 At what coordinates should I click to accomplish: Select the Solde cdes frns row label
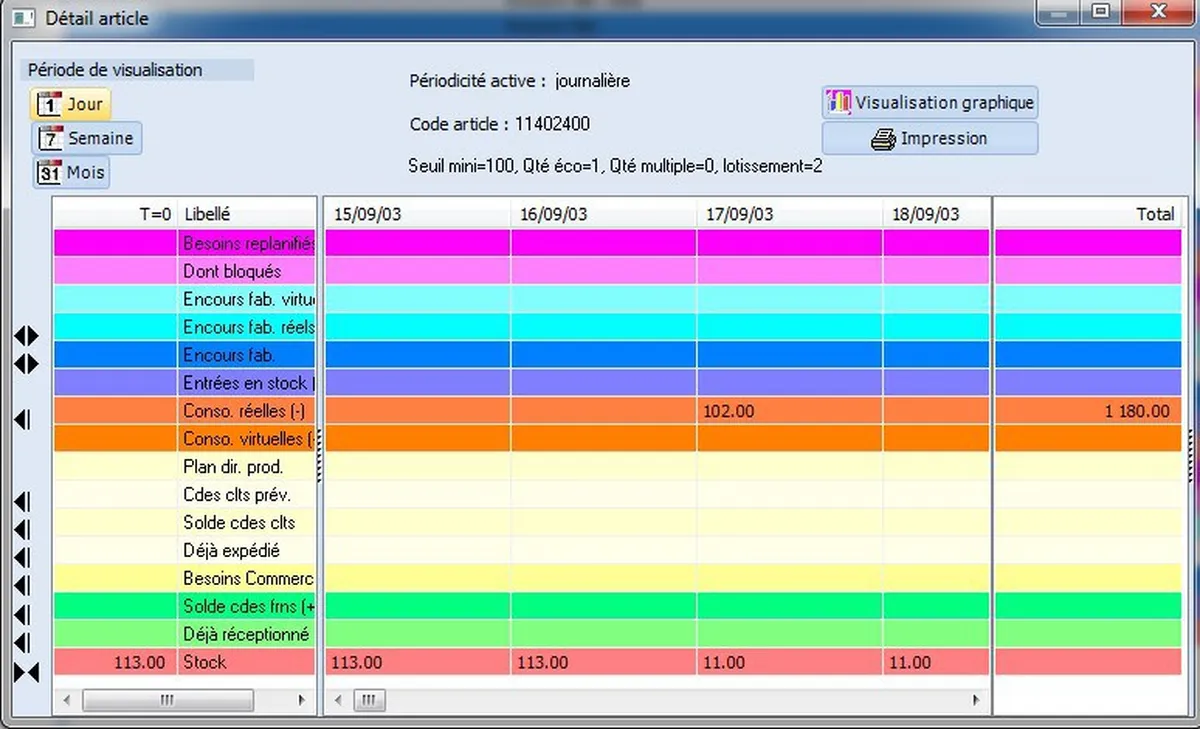click(x=249, y=606)
